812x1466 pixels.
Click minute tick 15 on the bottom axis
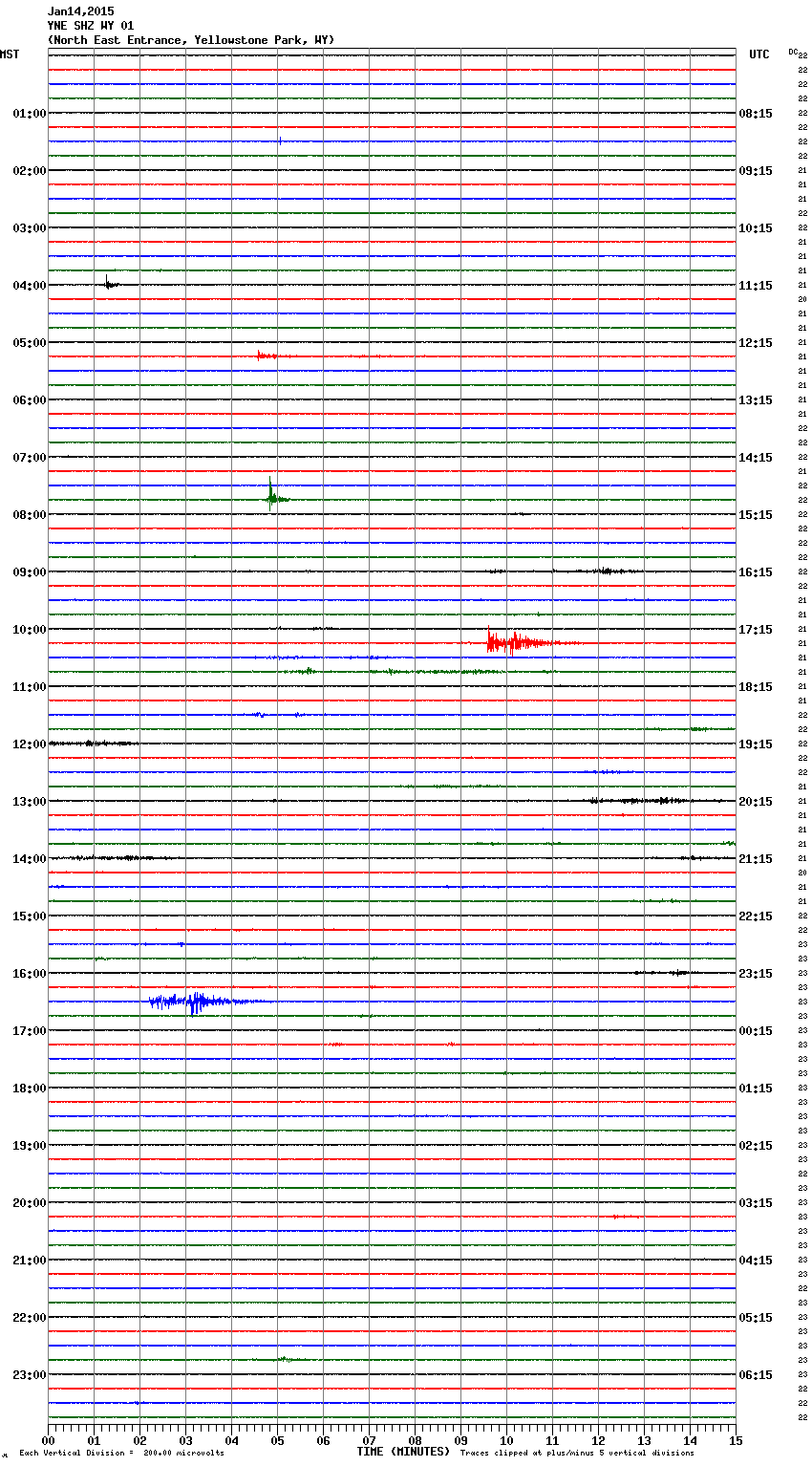(x=736, y=1440)
